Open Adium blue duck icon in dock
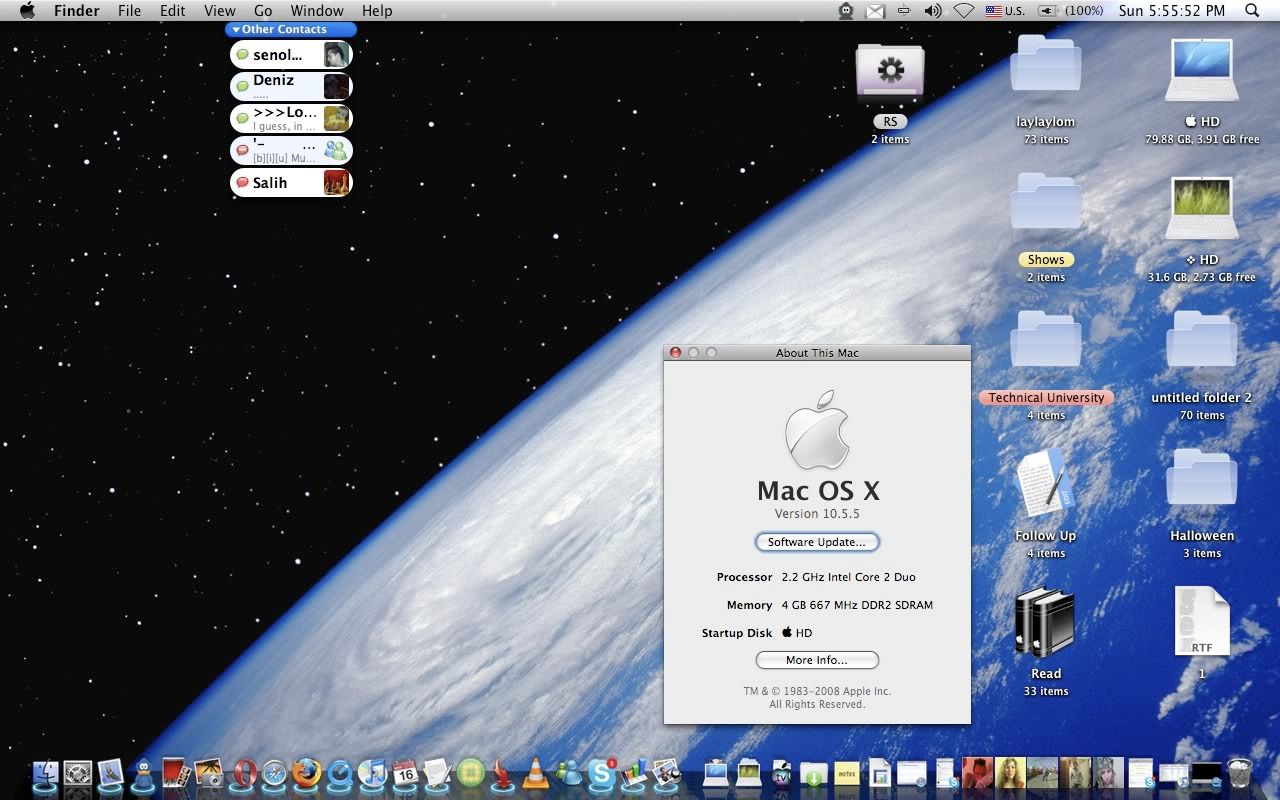This screenshot has height=800, width=1280. (144, 773)
